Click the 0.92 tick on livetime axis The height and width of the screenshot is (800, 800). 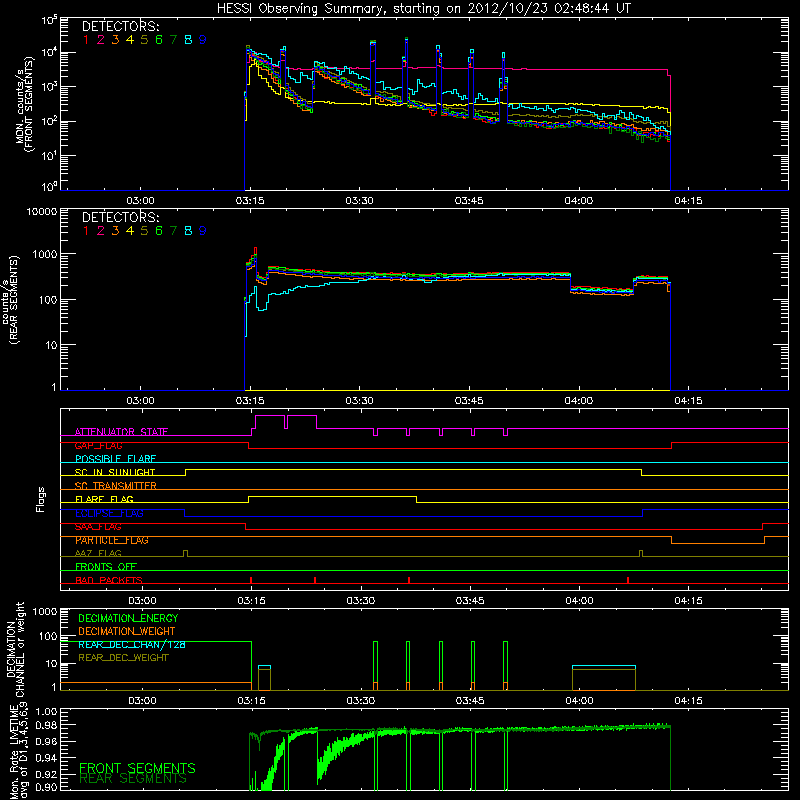tap(47, 774)
